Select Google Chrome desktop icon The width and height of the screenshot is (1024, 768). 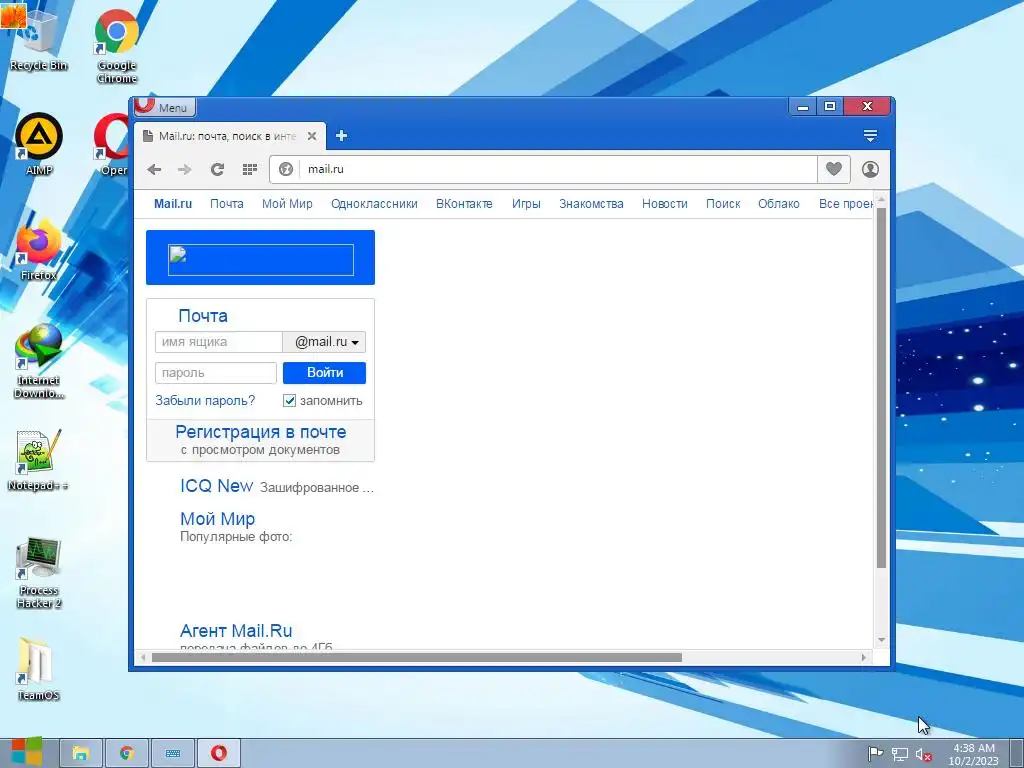pyautogui.click(x=117, y=46)
